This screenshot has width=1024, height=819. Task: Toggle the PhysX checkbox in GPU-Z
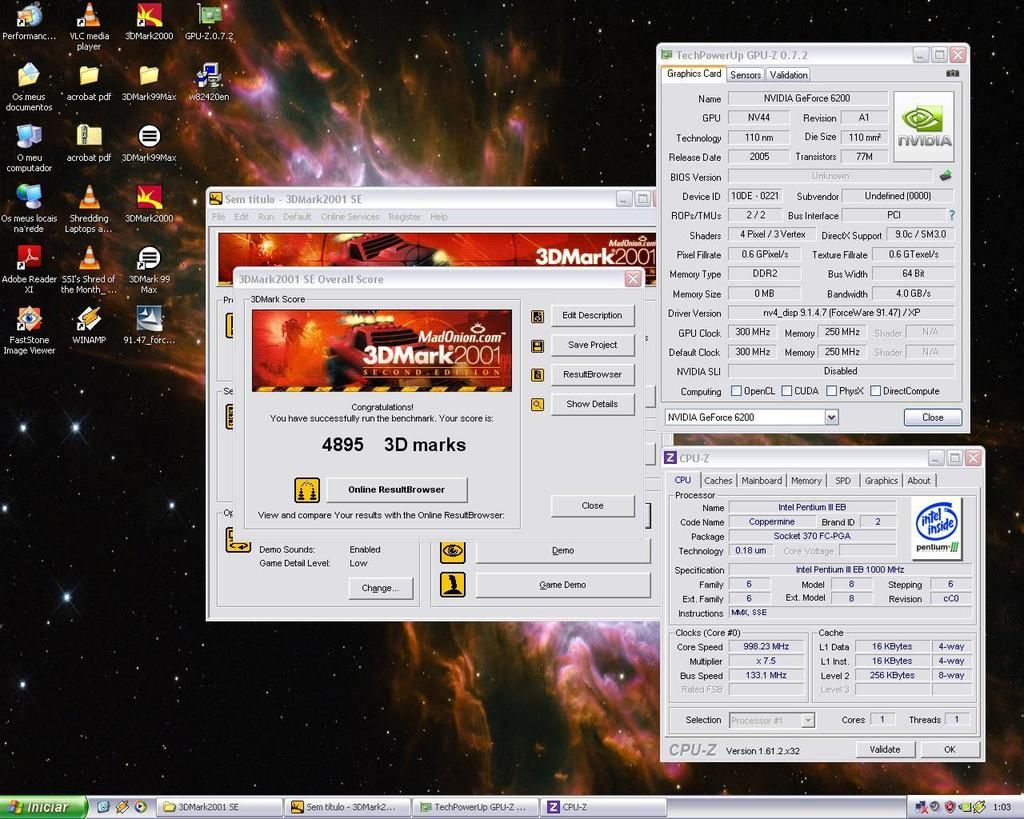831,391
